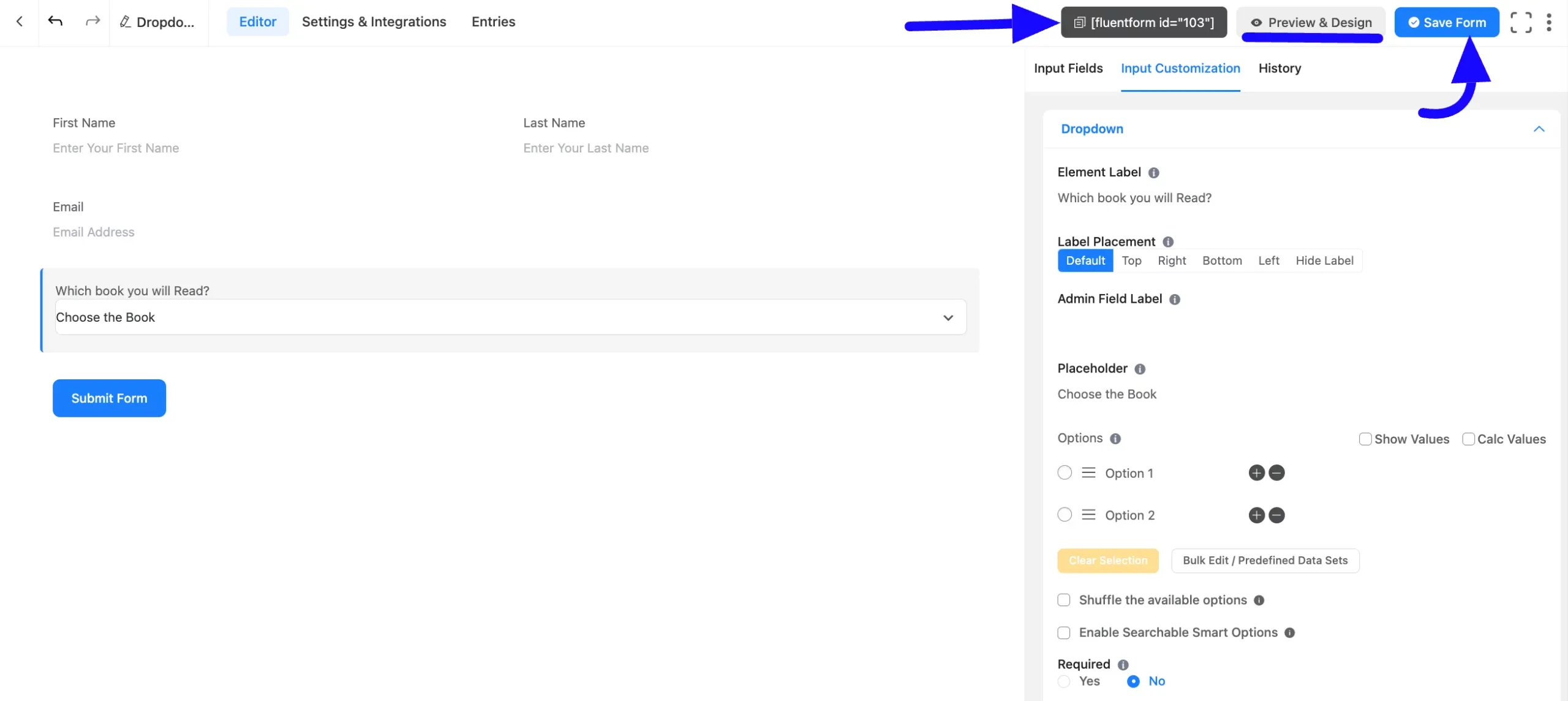Show Label Placement info tooltip

1168,242
